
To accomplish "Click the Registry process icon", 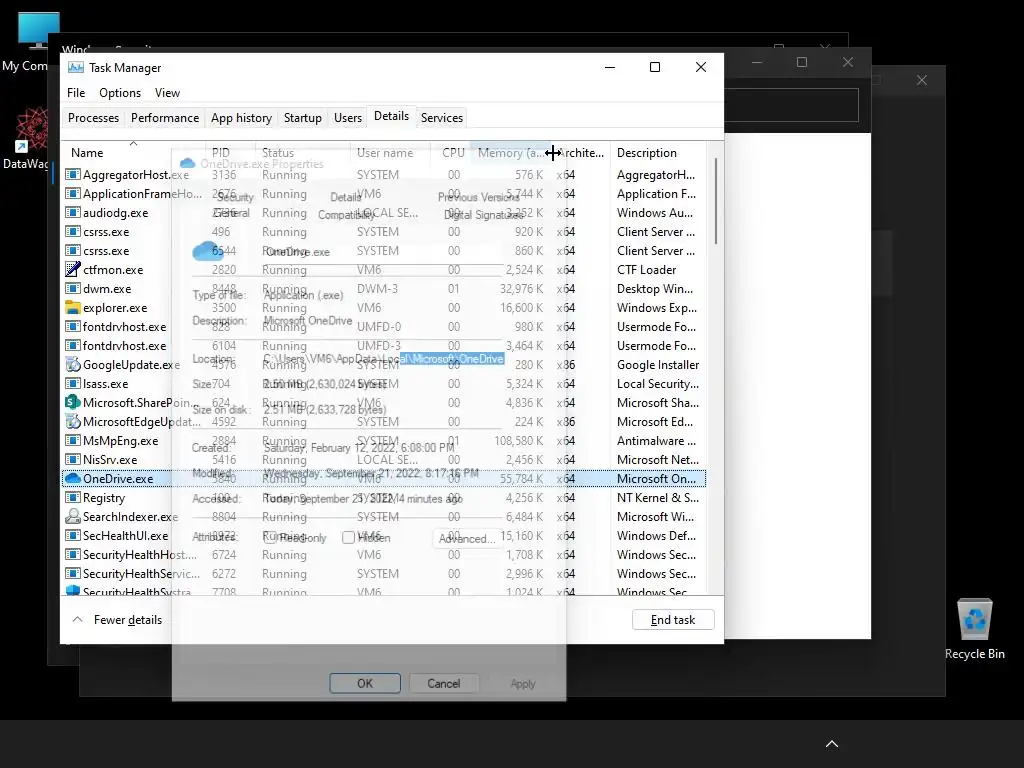I will [72, 497].
